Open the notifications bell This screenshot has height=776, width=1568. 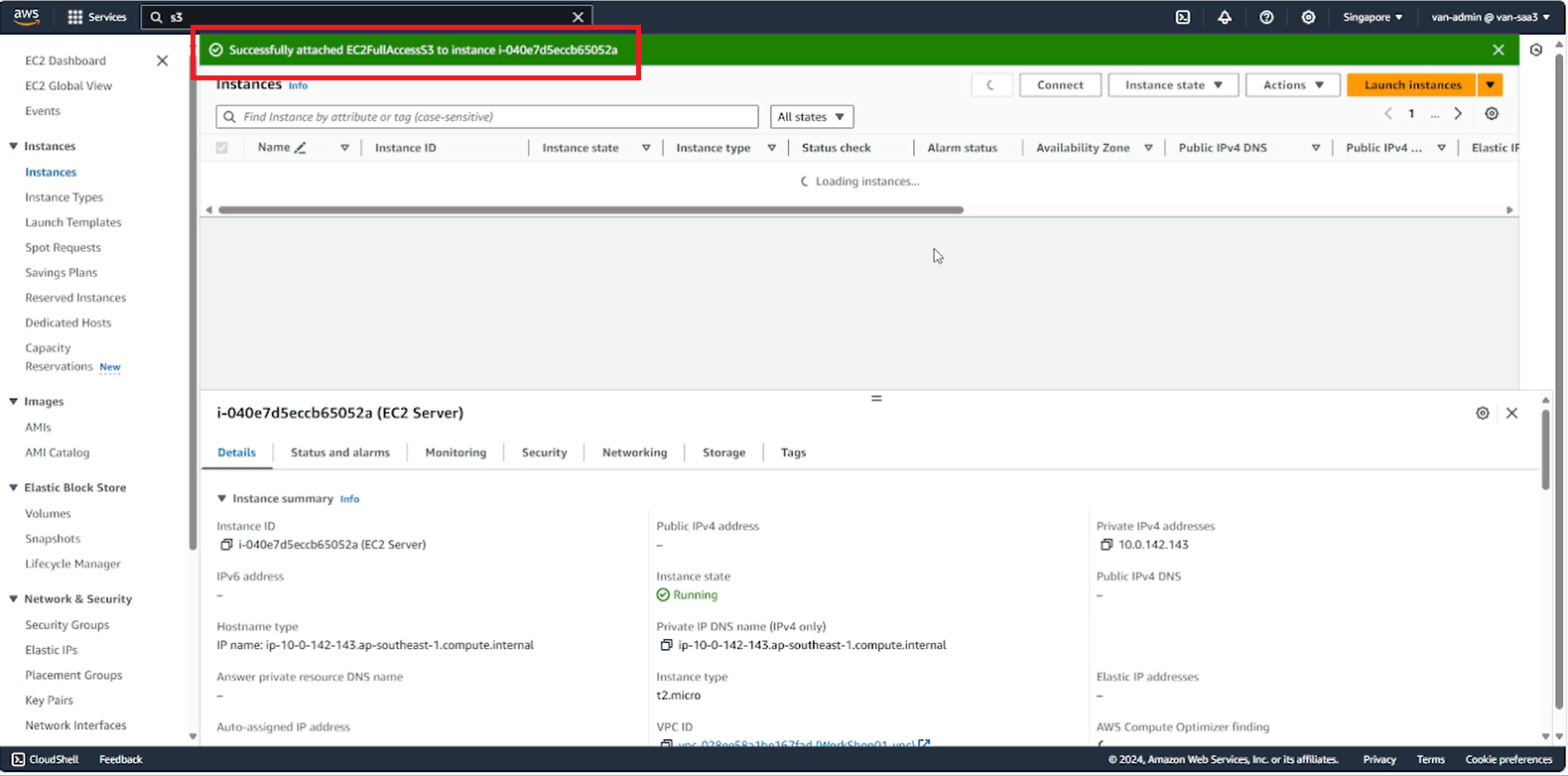1225,17
